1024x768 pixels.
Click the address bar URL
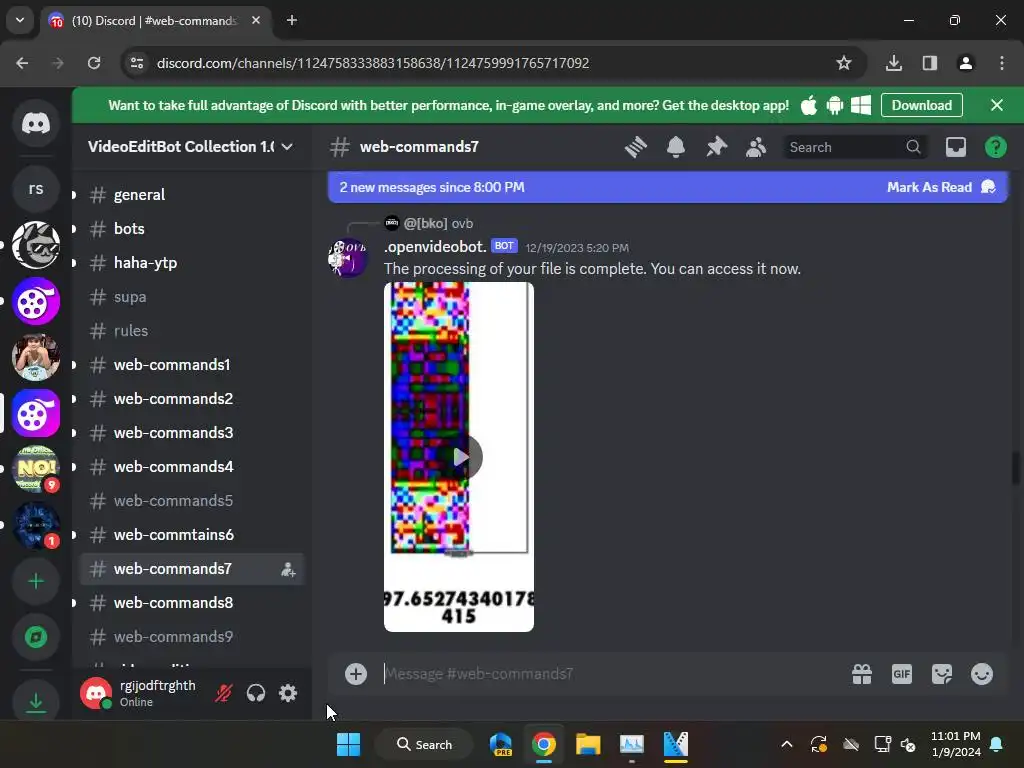coord(373,63)
